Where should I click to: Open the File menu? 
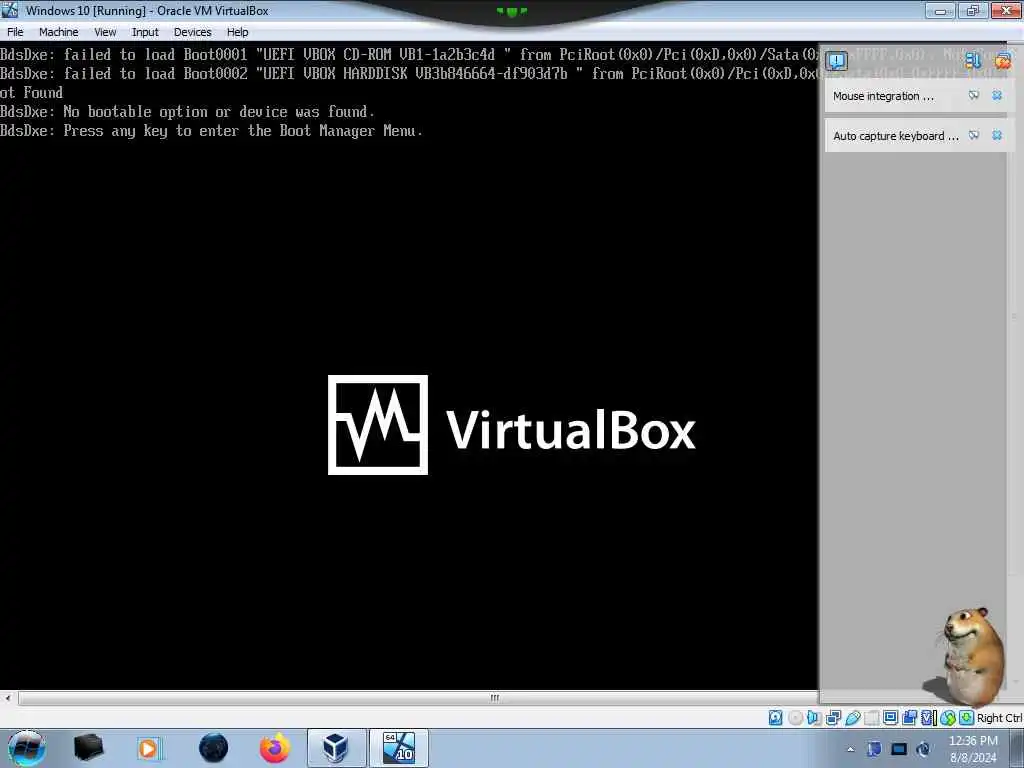[15, 32]
